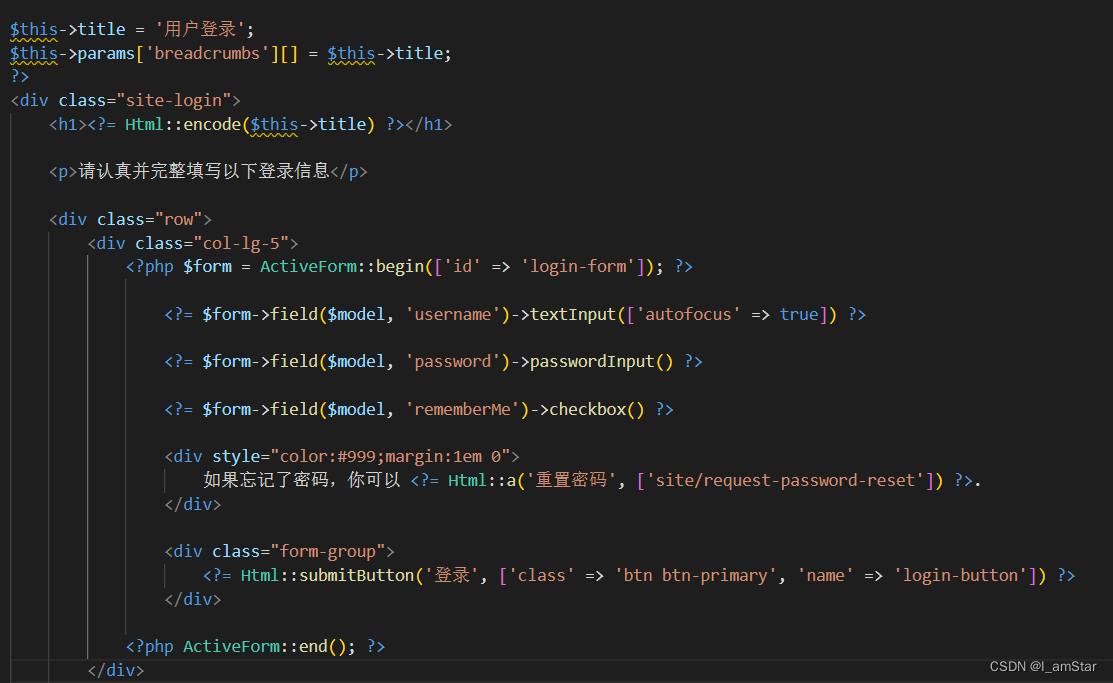Viewport: 1113px width, 683px height.
Task: Click the 'login-form' id string
Action: pos(578,266)
